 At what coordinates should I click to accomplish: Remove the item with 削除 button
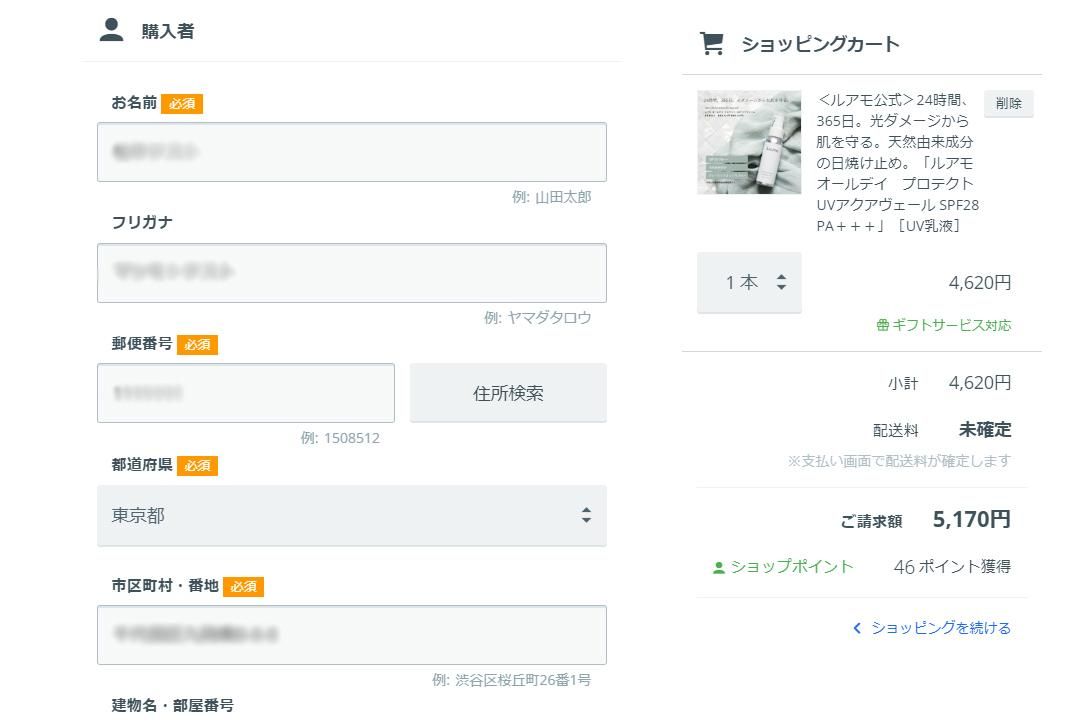coord(1008,103)
